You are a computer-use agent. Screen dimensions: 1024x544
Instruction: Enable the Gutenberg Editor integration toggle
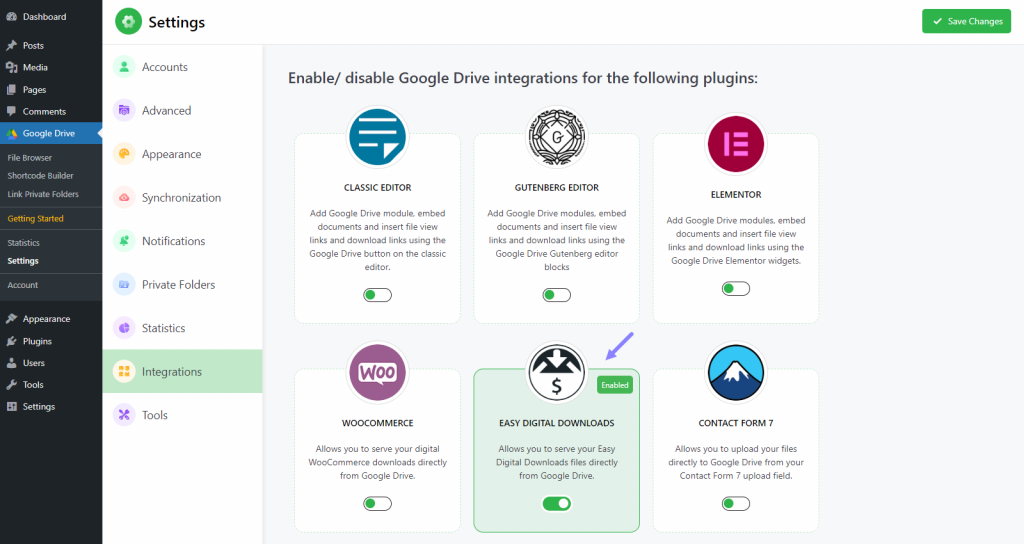[x=556, y=295]
